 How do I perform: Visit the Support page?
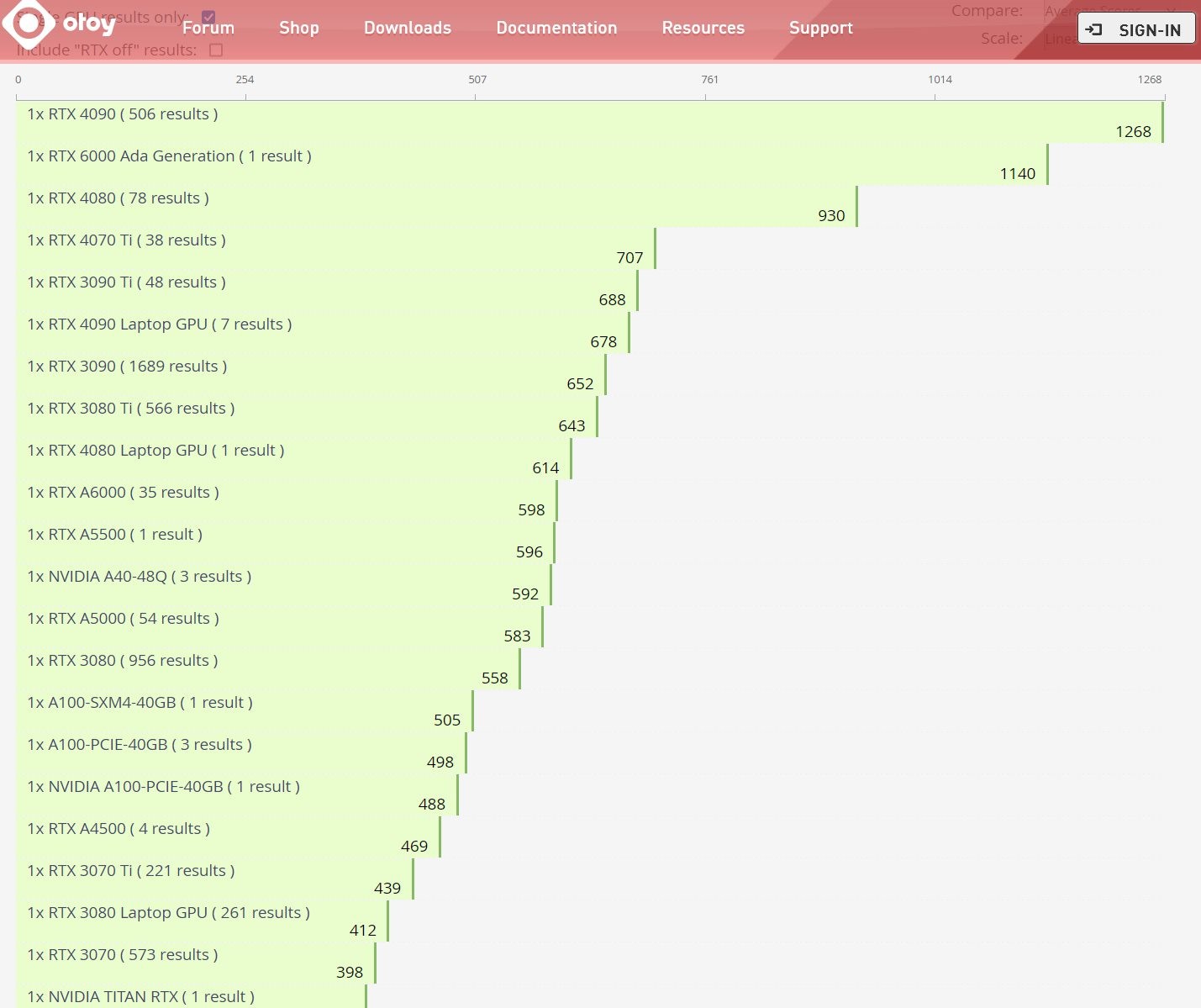click(x=821, y=28)
